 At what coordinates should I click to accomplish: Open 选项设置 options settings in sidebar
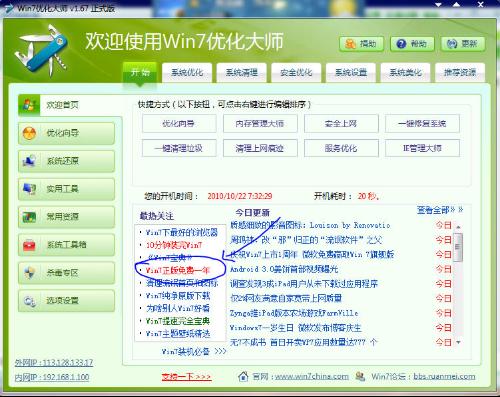pos(66,301)
